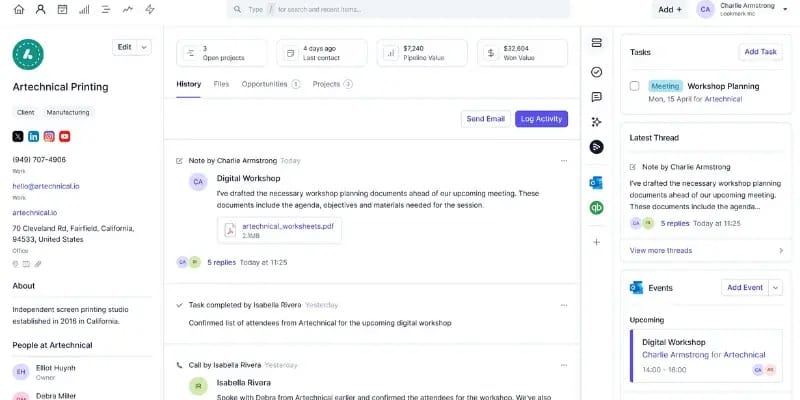Open the Instagram profile icon

(49, 136)
